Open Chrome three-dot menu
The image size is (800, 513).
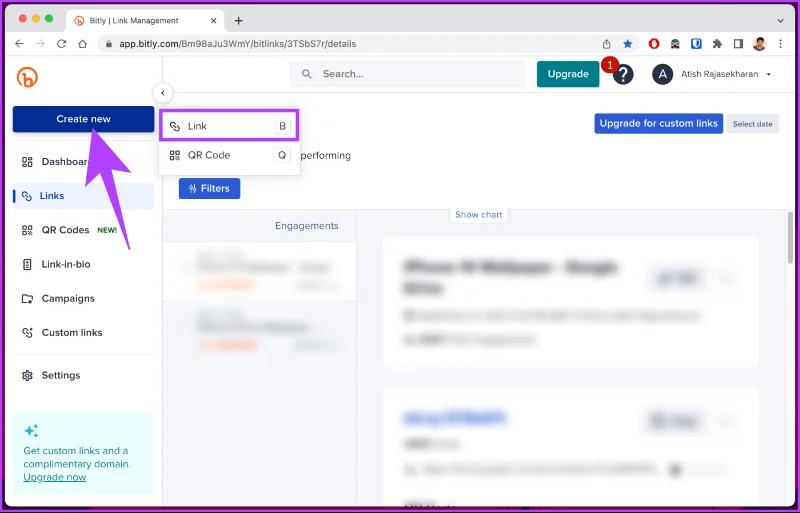click(x=781, y=44)
